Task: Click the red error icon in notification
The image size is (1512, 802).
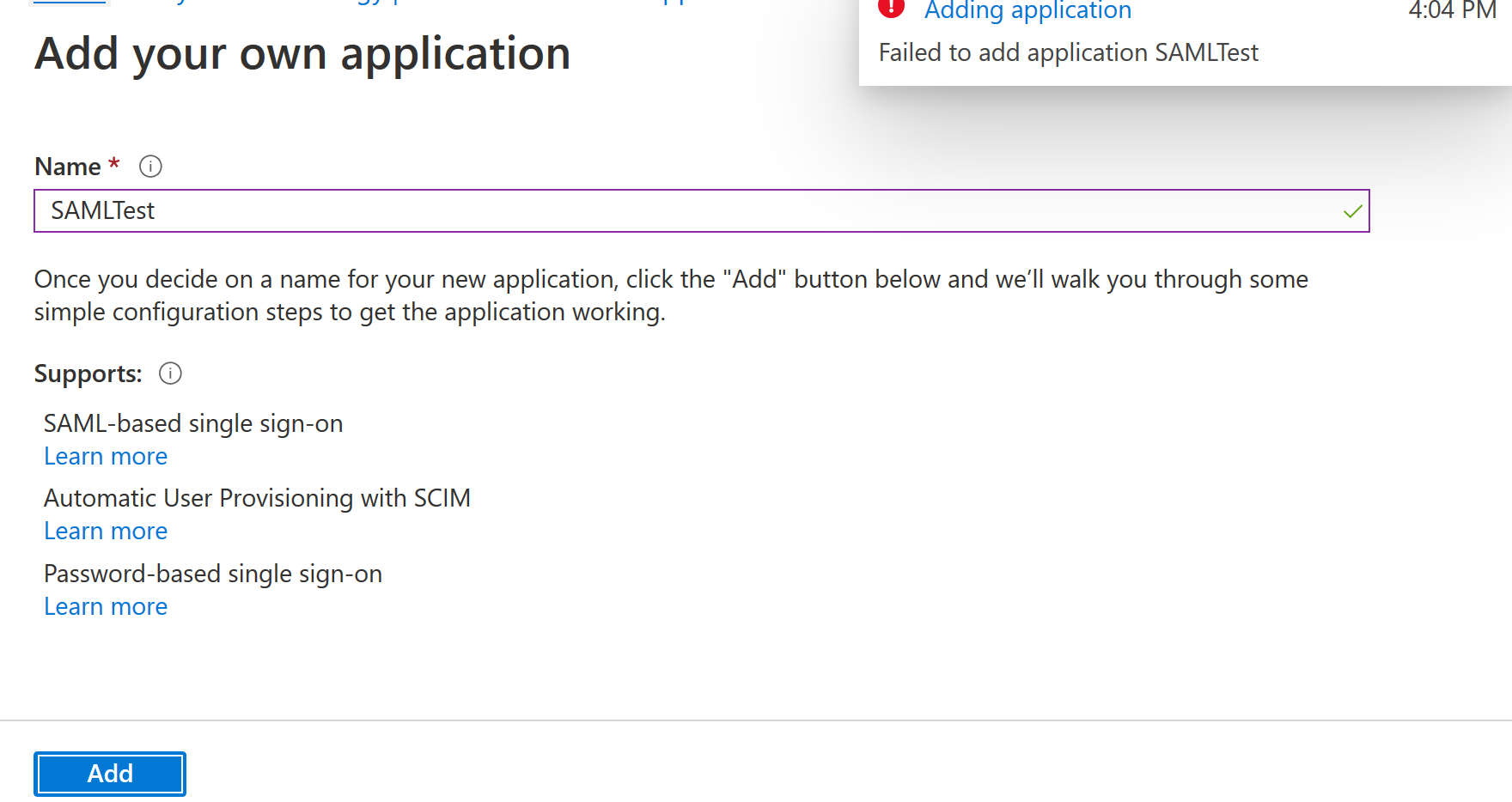Action: click(892, 8)
